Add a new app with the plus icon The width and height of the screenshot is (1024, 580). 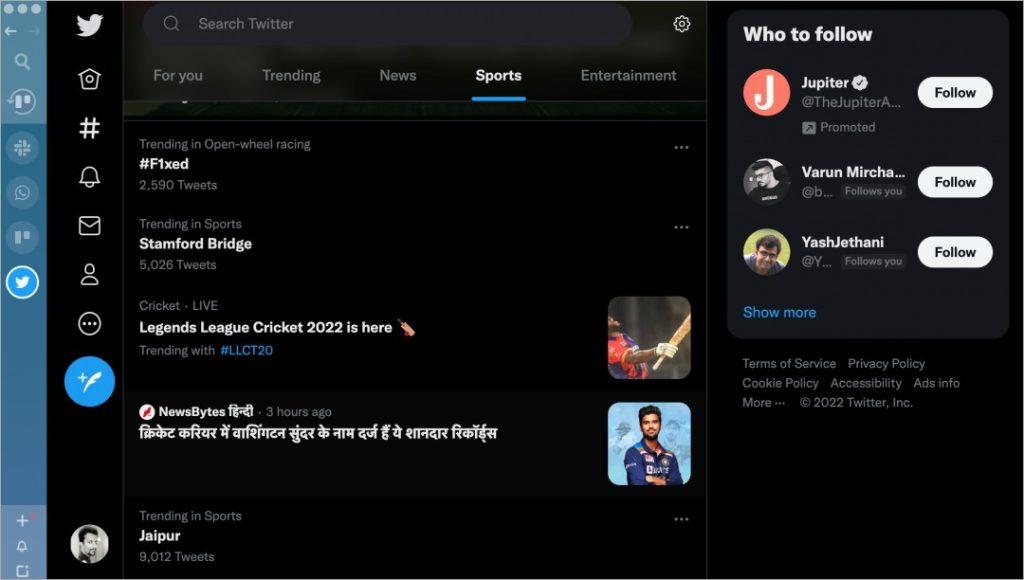(x=22, y=521)
